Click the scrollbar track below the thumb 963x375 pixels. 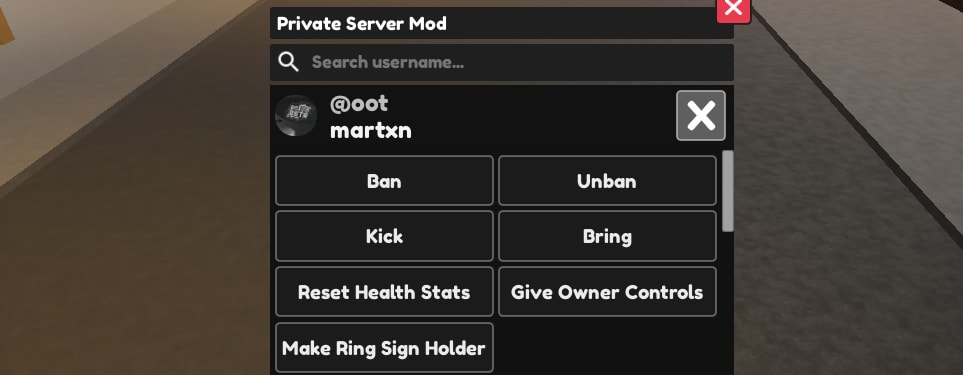point(728,303)
